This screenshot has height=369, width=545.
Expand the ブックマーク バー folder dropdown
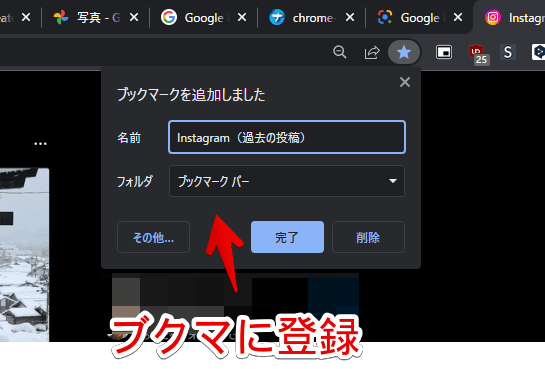click(x=287, y=181)
